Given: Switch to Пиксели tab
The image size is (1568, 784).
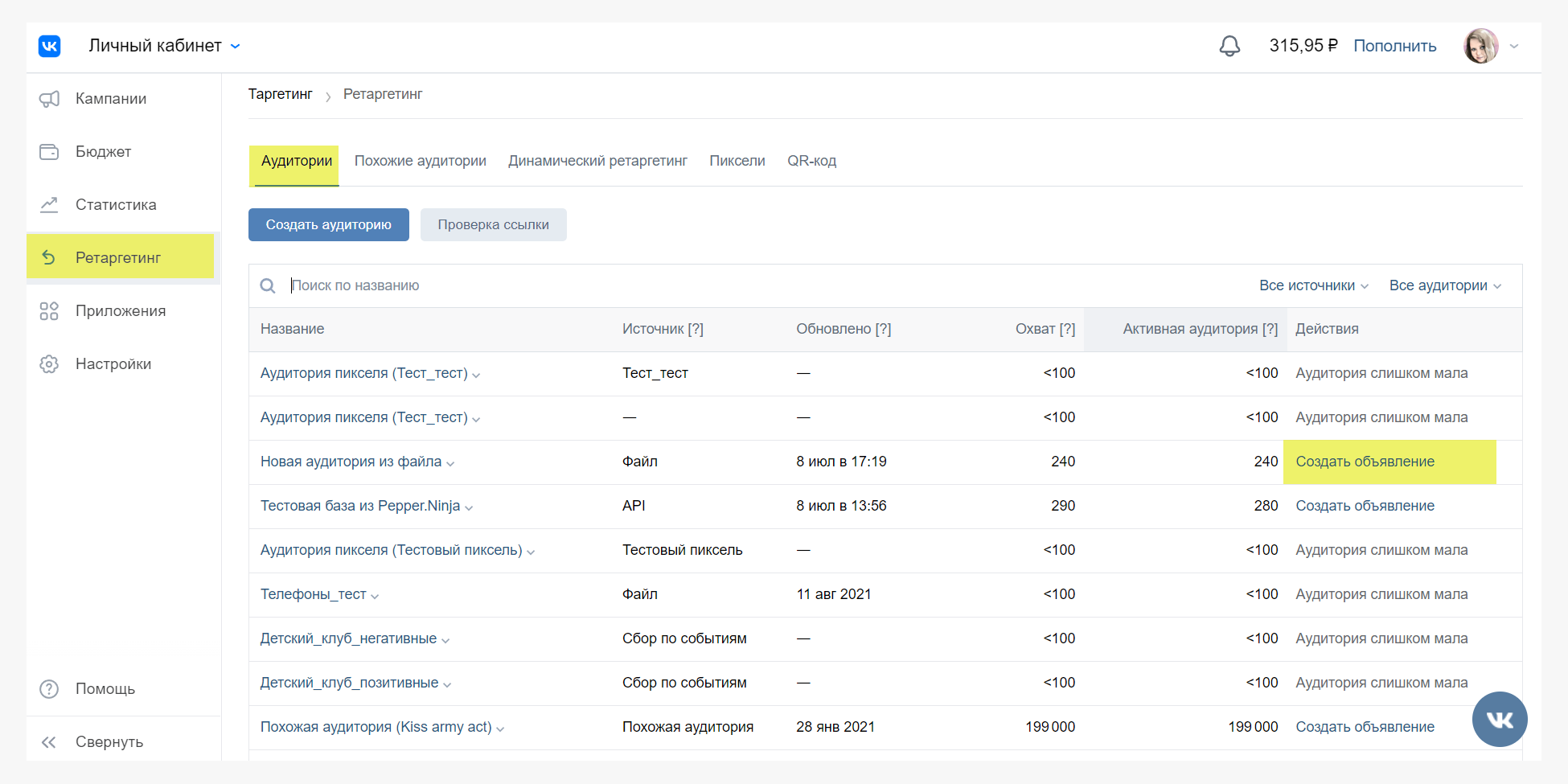Looking at the screenshot, I should click(737, 161).
